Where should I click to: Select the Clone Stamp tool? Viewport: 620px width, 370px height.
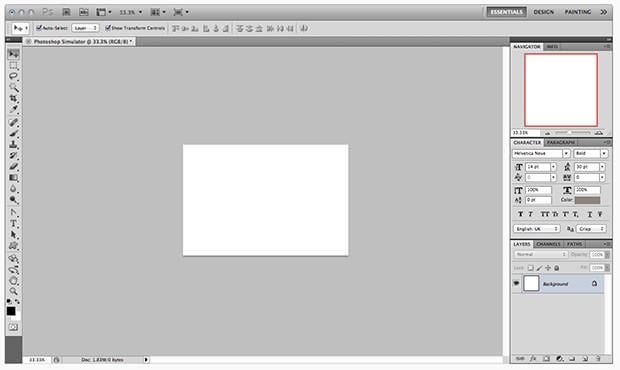(x=13, y=144)
